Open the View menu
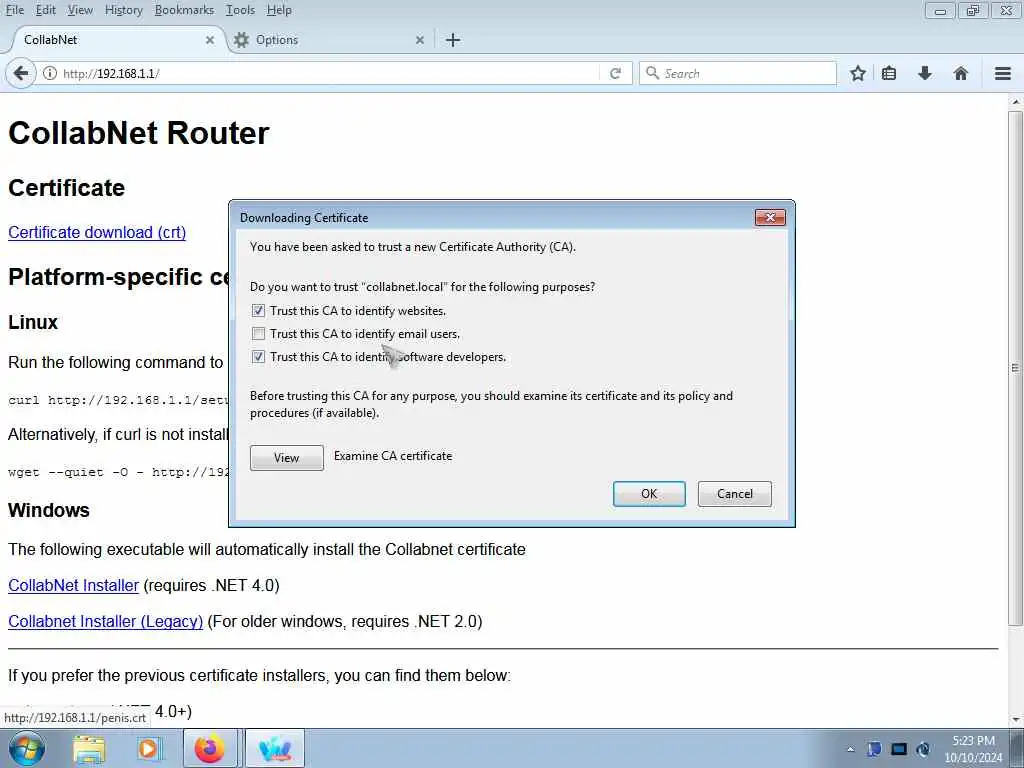This screenshot has width=1024, height=768. point(80,10)
